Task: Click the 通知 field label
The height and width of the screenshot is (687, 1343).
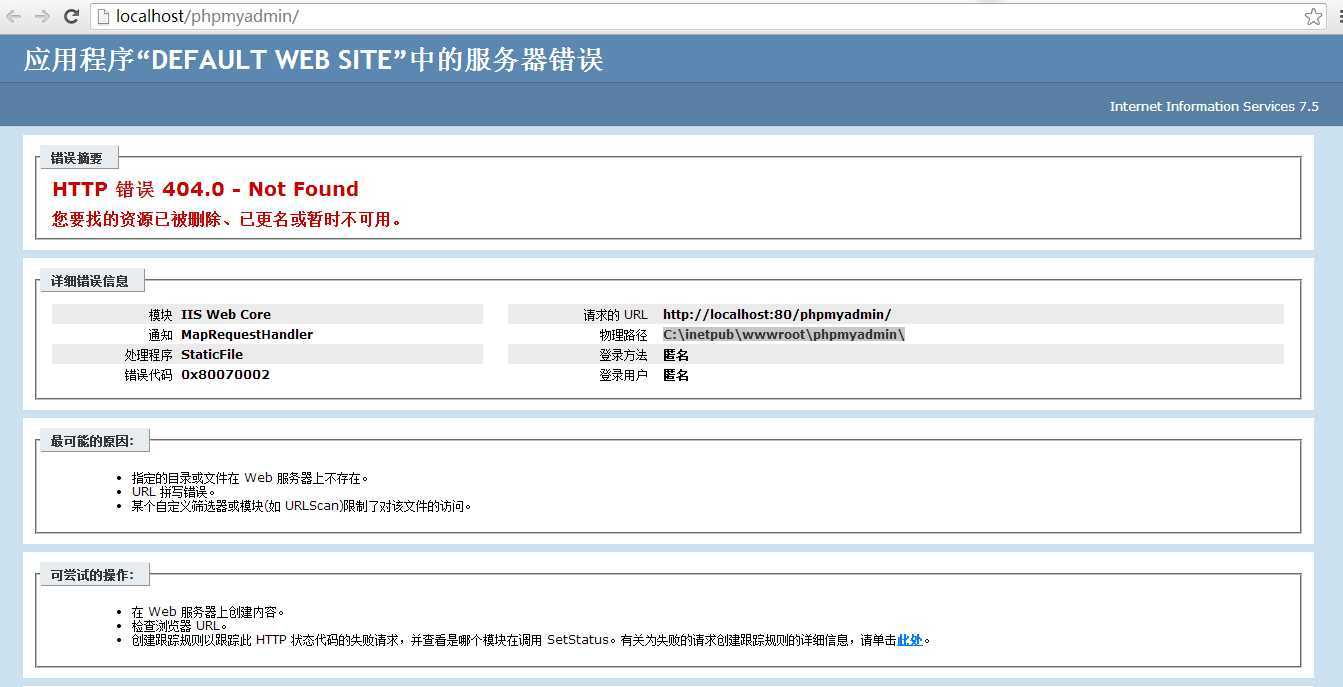Action: 160,335
